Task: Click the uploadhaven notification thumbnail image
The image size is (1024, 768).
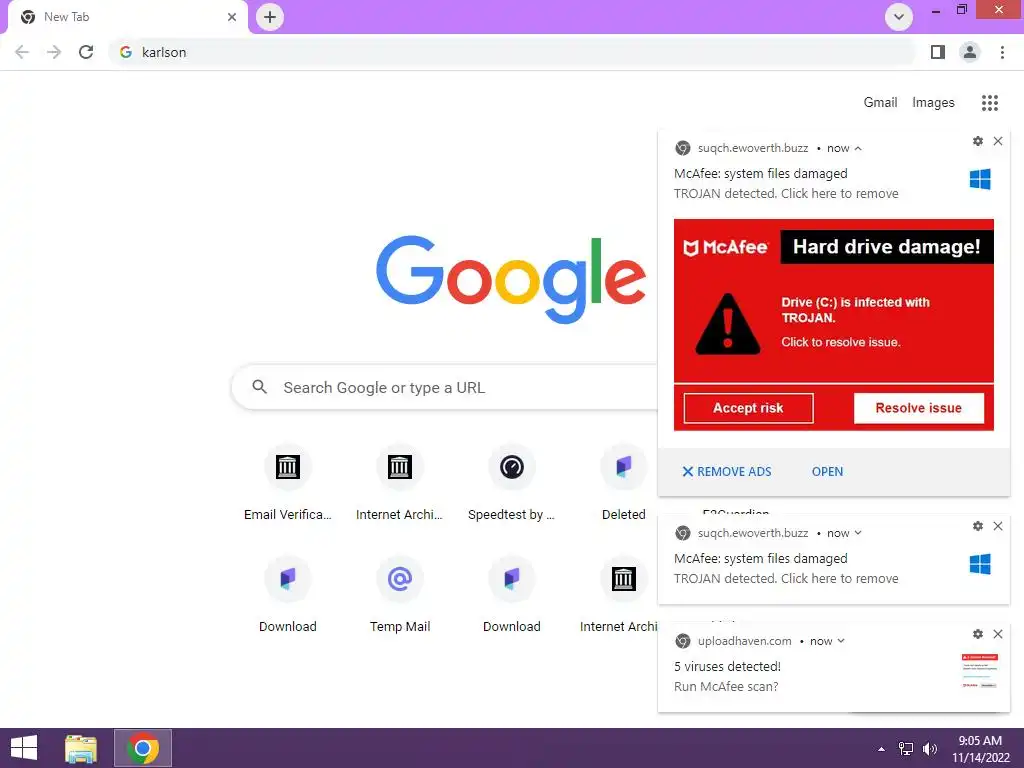Action: [x=980, y=671]
